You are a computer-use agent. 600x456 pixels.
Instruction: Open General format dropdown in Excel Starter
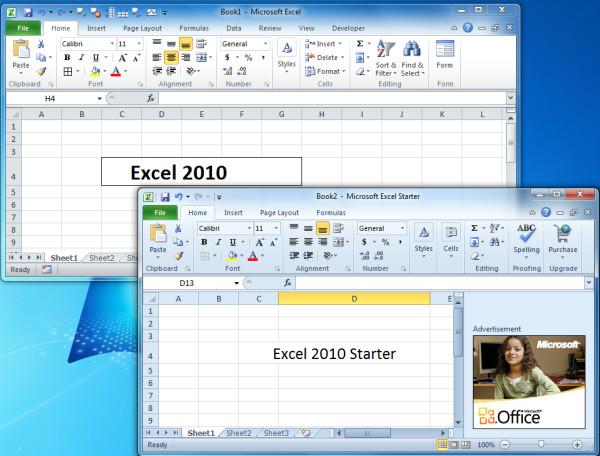(x=402, y=228)
